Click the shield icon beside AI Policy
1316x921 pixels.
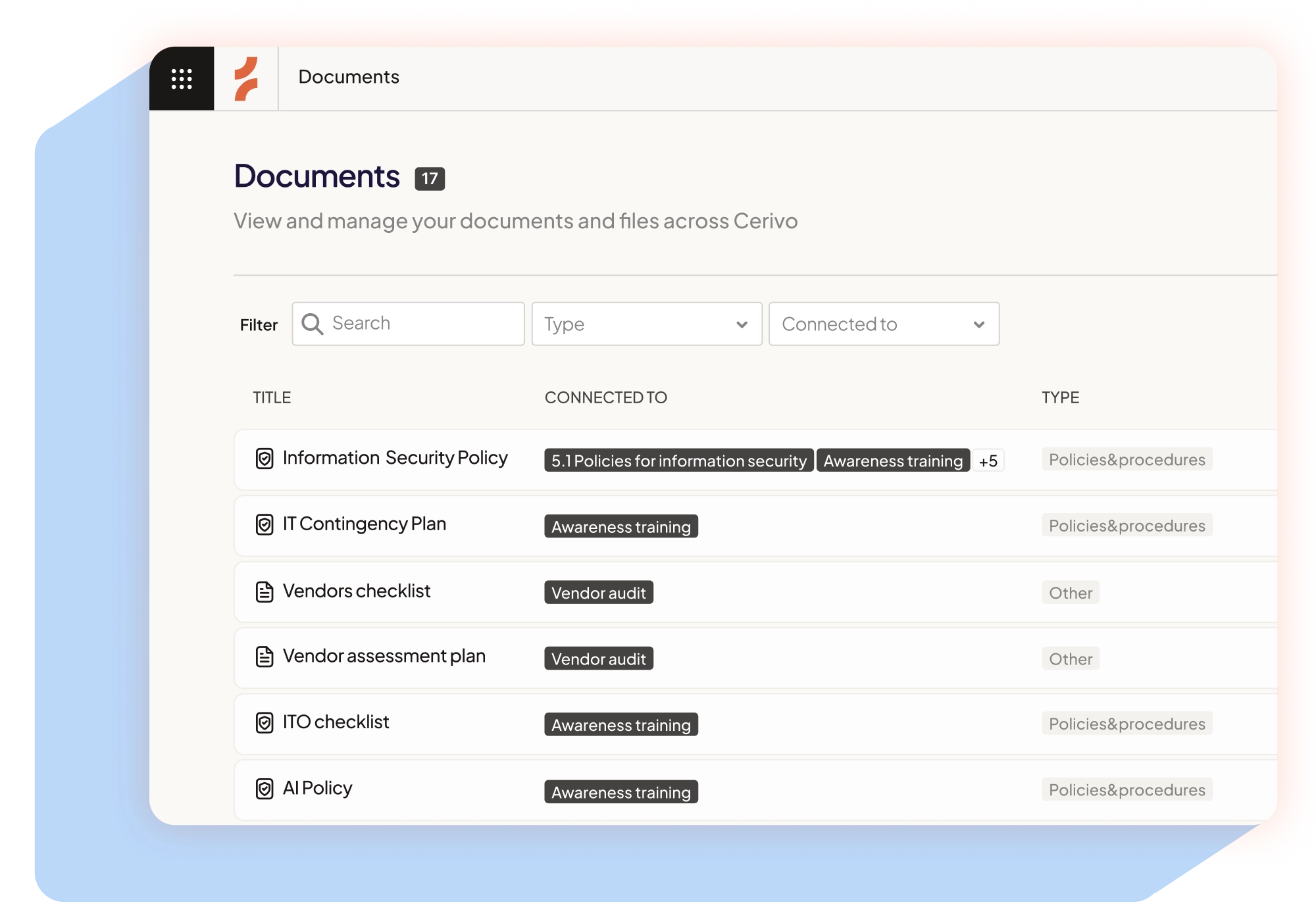coord(264,788)
